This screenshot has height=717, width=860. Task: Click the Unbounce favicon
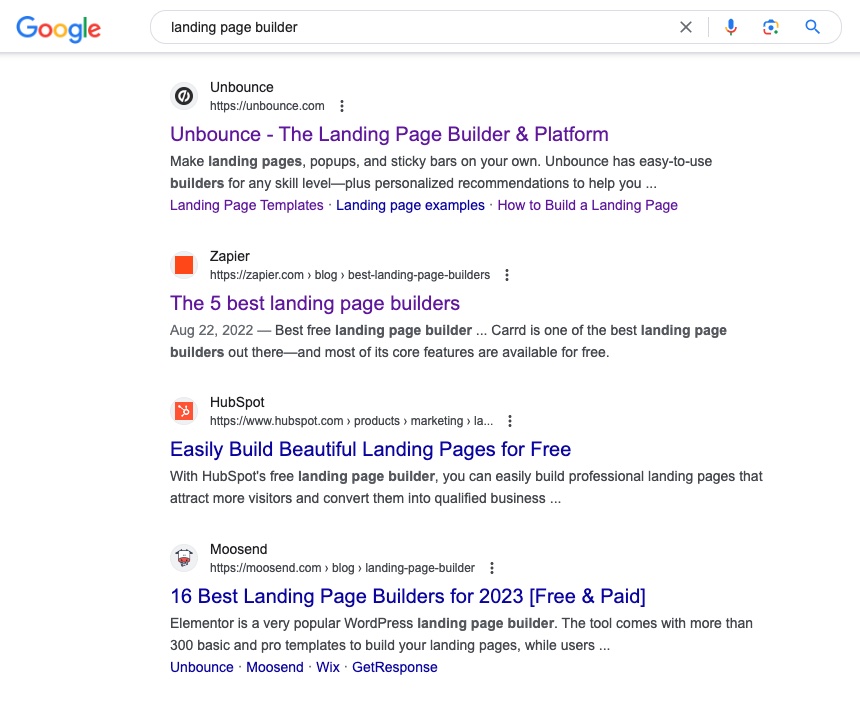(x=184, y=96)
